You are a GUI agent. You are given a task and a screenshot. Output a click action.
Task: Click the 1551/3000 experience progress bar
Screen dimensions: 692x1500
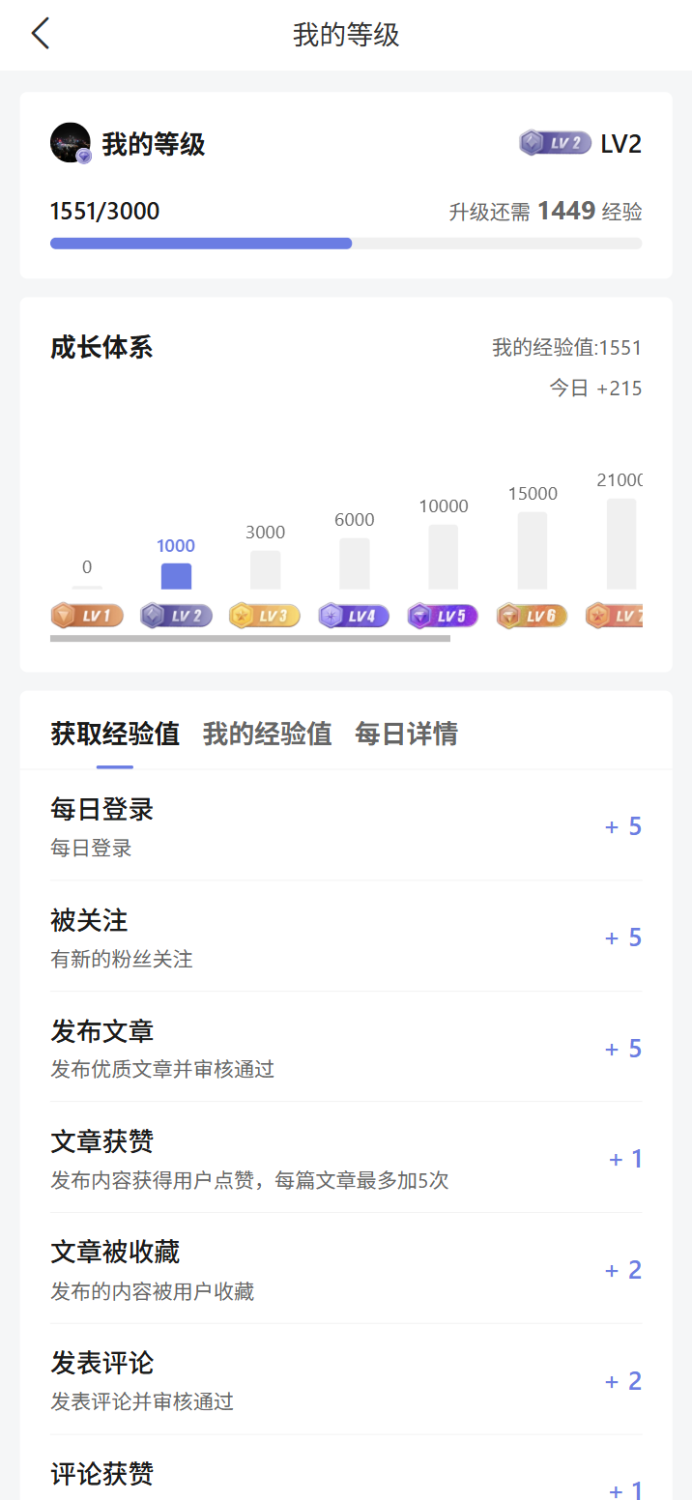(346, 243)
